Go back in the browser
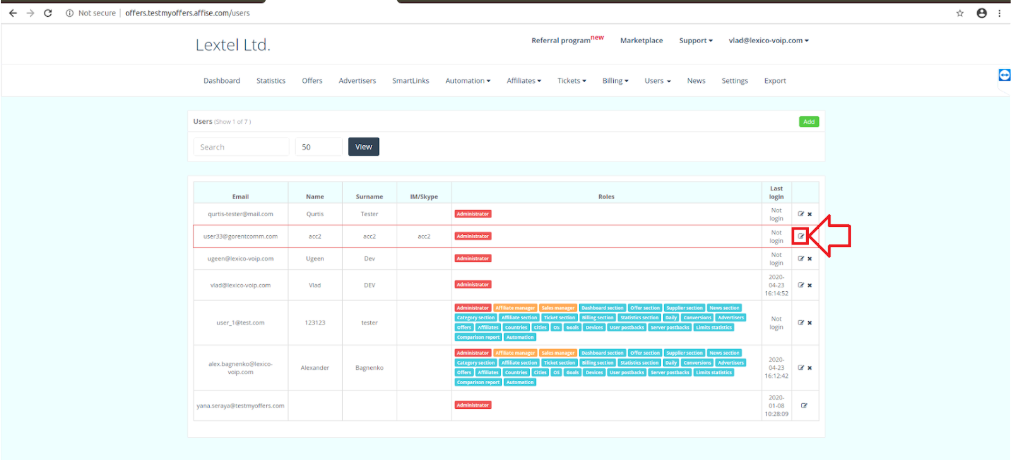 coord(13,13)
